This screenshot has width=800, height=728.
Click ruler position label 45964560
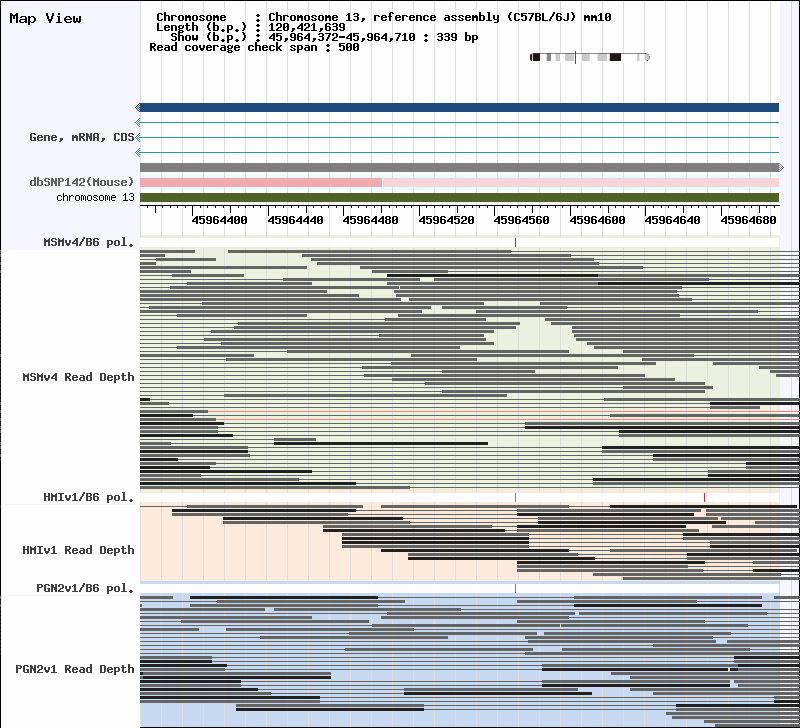(521, 220)
